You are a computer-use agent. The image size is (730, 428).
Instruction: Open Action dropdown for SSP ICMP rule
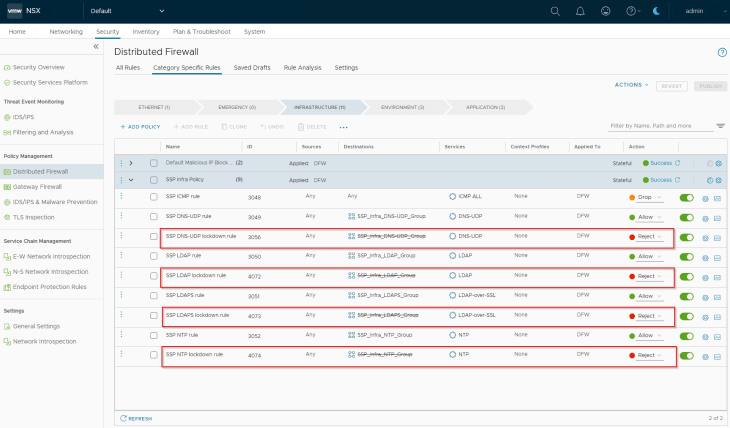point(649,198)
